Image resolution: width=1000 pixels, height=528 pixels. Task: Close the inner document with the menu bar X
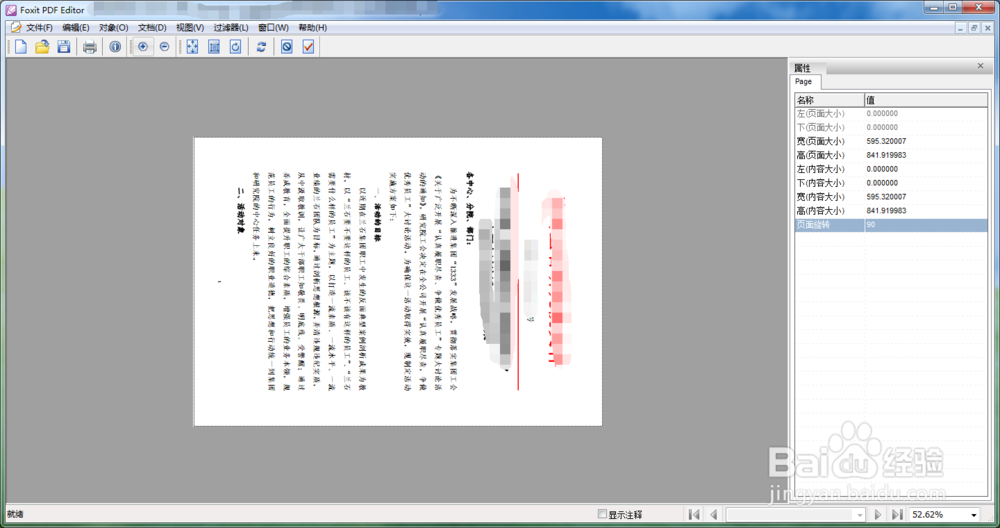click(988, 28)
